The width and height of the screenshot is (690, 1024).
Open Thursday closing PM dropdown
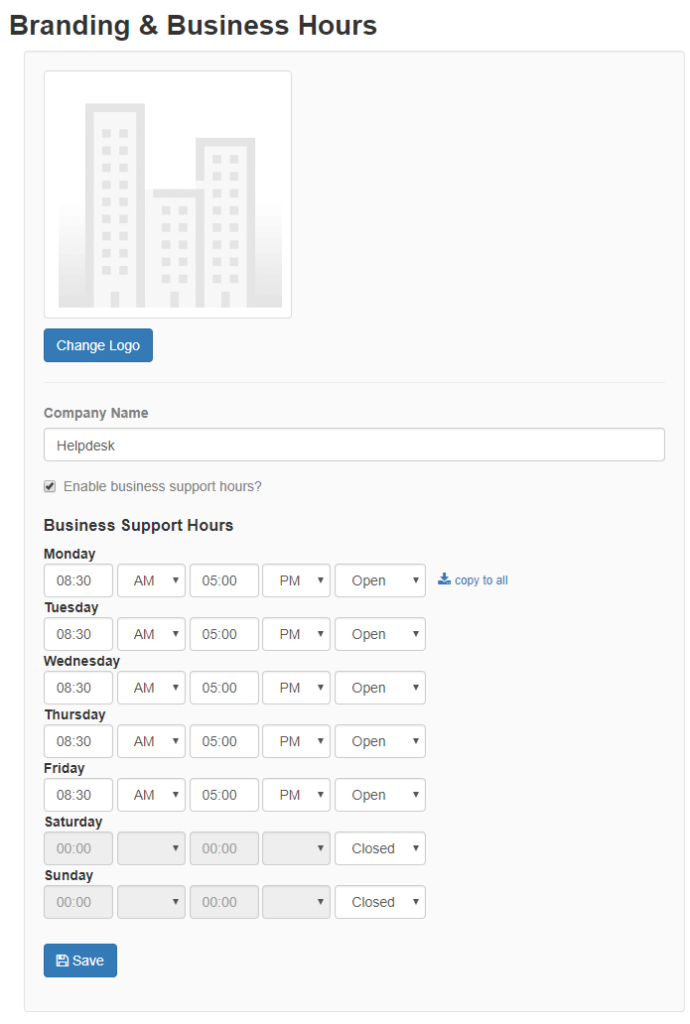296,741
